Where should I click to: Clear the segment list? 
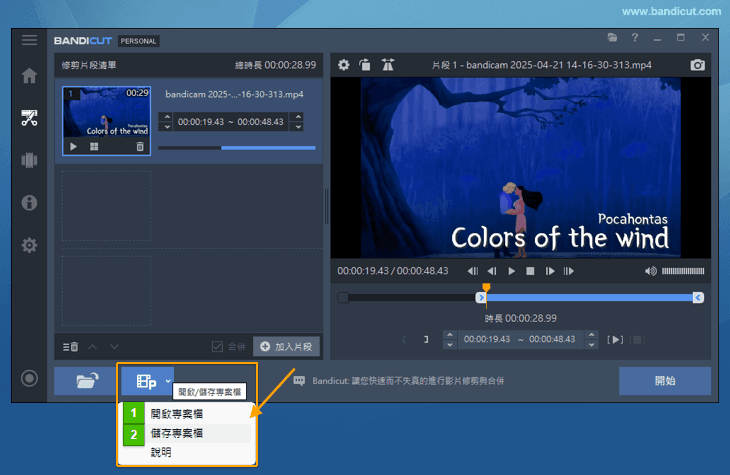point(70,346)
